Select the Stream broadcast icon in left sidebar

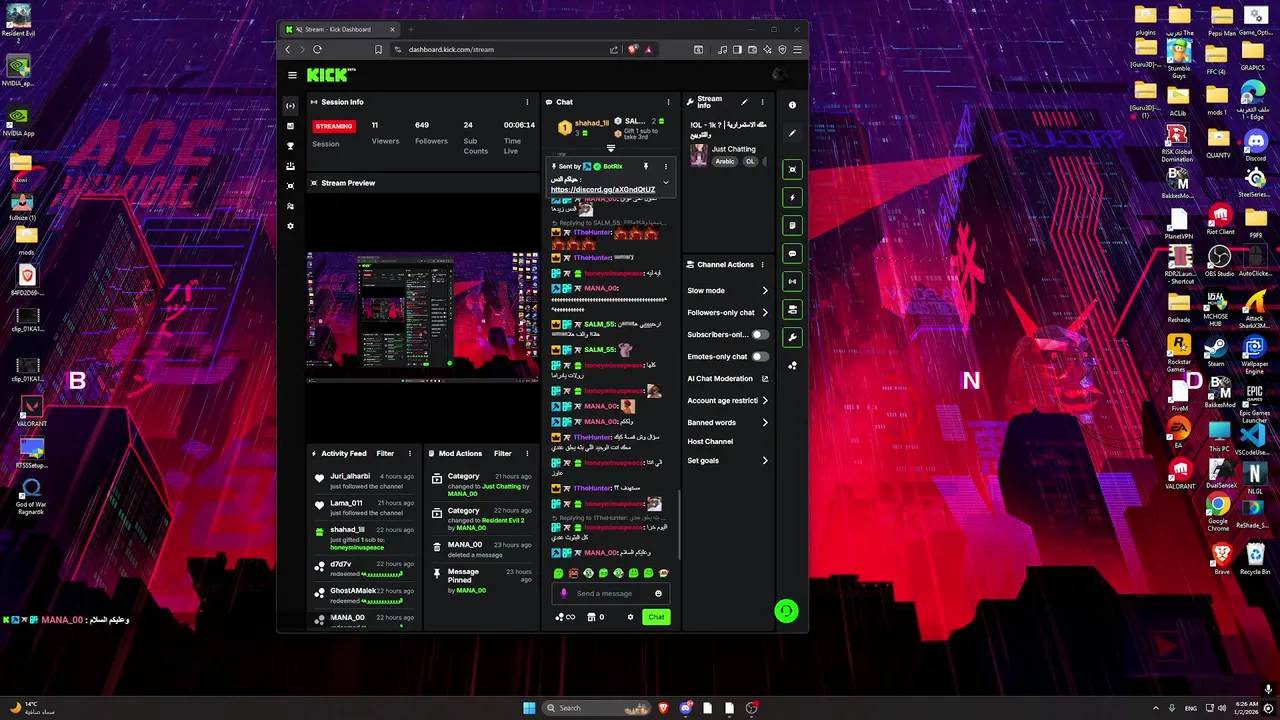click(x=291, y=106)
